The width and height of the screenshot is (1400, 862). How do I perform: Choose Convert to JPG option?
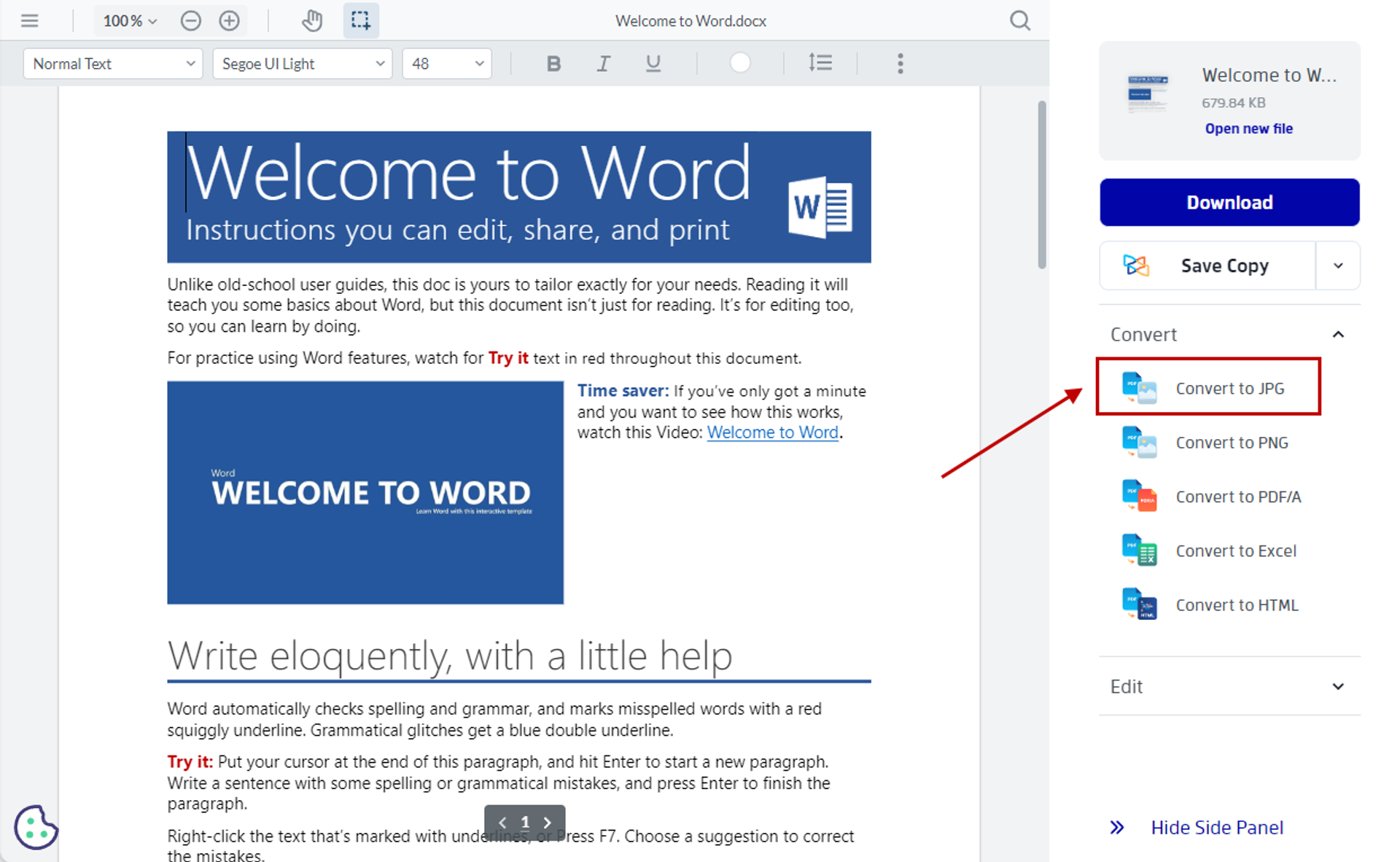click(x=1229, y=388)
